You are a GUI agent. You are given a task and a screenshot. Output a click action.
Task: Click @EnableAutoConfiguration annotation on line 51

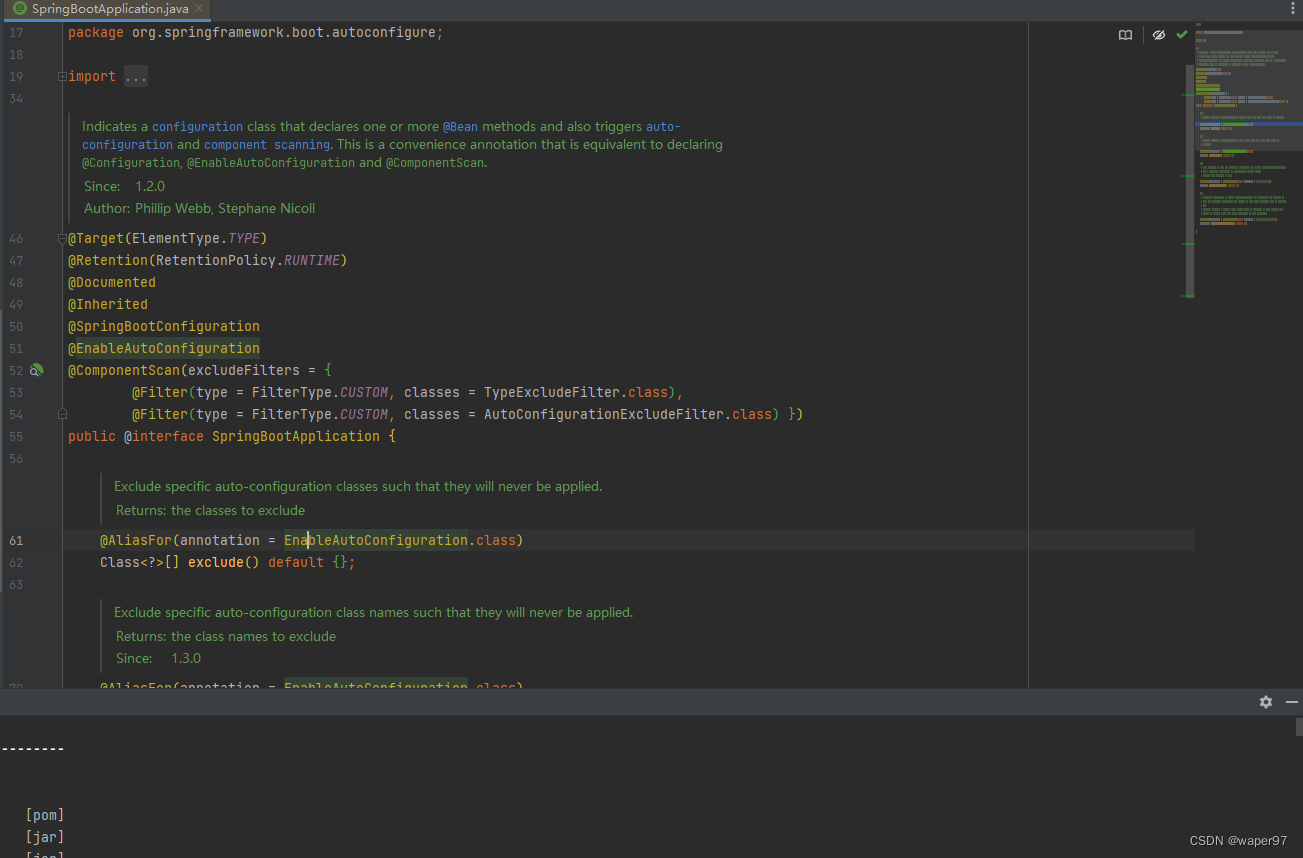click(164, 348)
